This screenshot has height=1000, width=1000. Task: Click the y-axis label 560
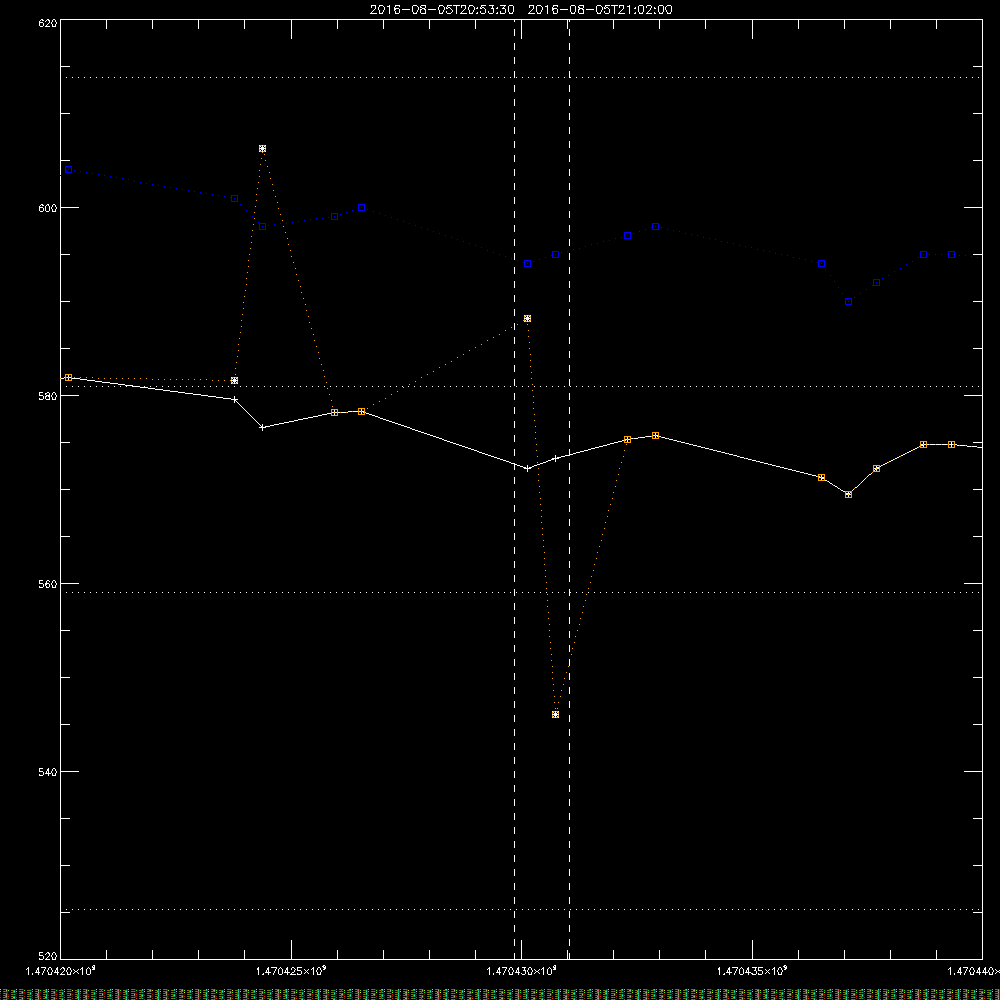click(49, 584)
